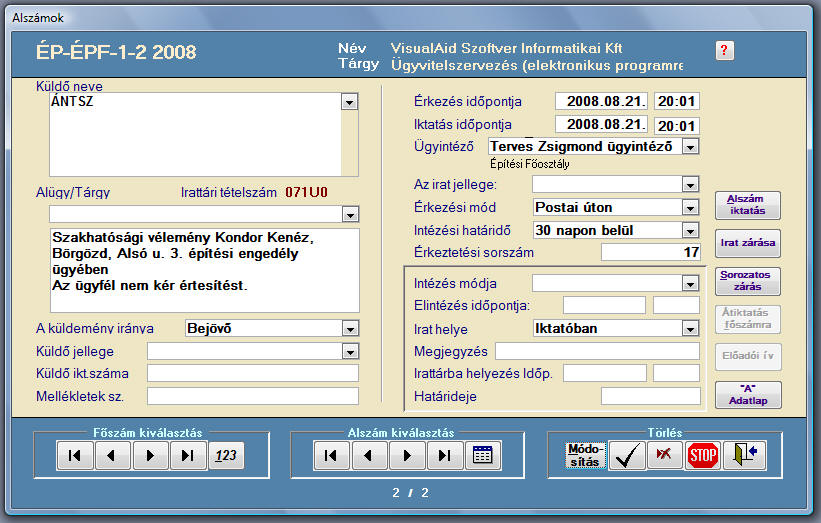
Task: Open A küldemény iránya dropdown
Action: point(350,329)
